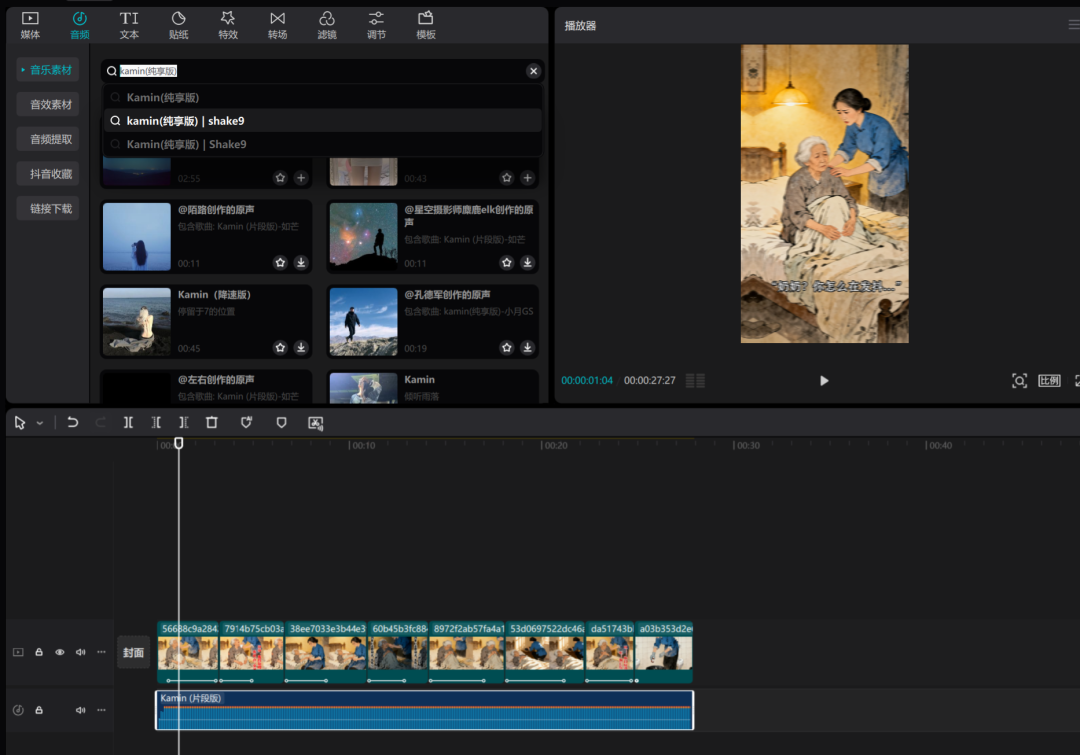The height and width of the screenshot is (755, 1080).
Task: Favorite the @孔德军创作的原声 track
Action: 507,347
